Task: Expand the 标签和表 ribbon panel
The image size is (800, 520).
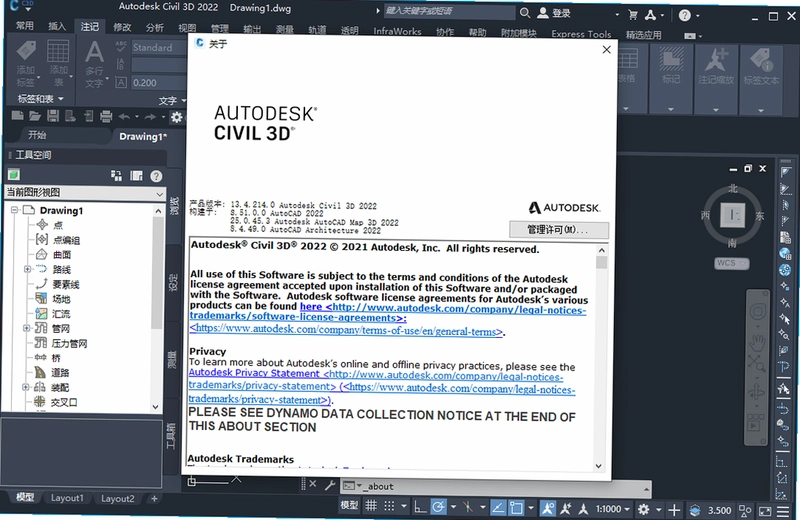Action: [40, 98]
